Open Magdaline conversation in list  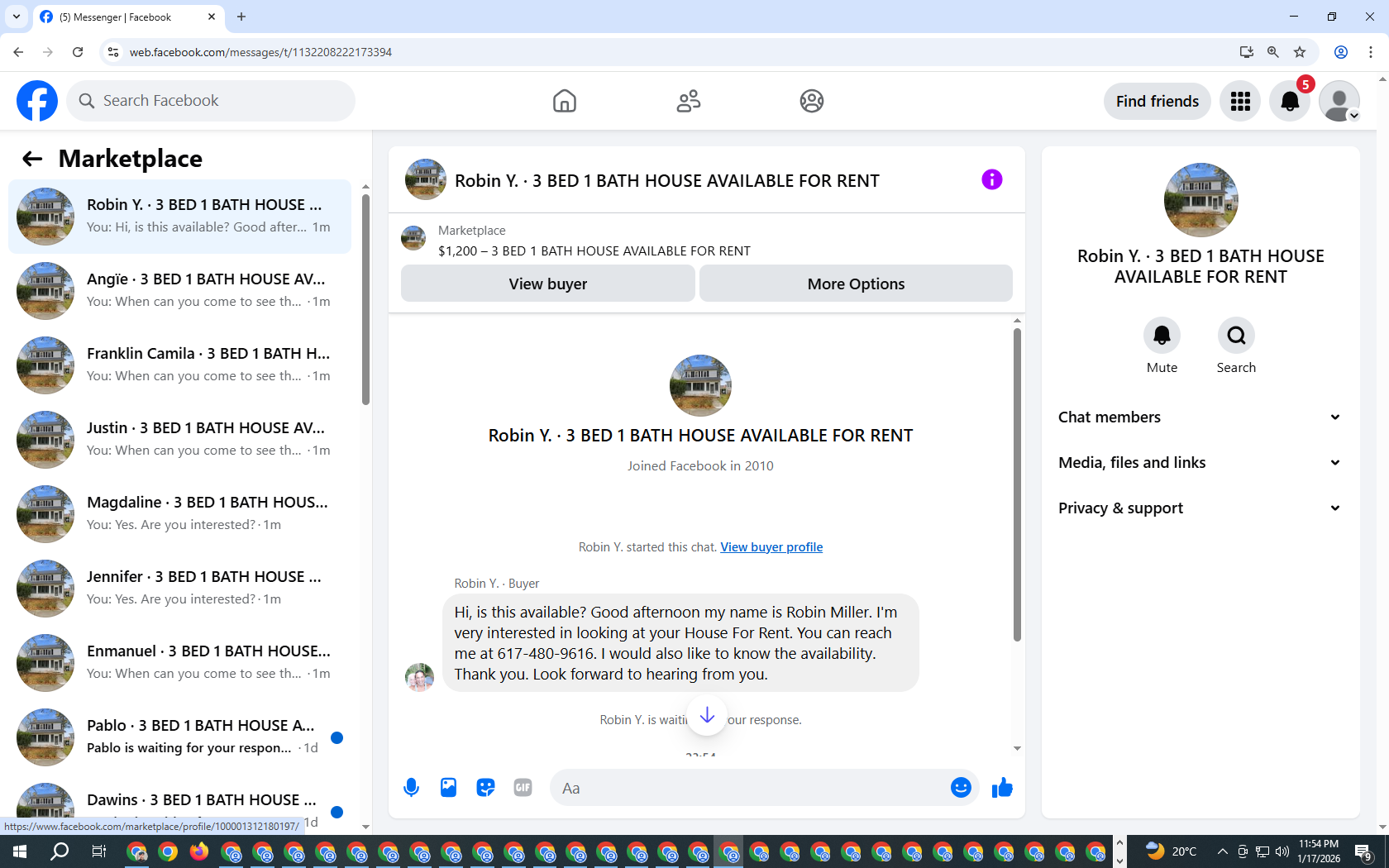(x=179, y=513)
